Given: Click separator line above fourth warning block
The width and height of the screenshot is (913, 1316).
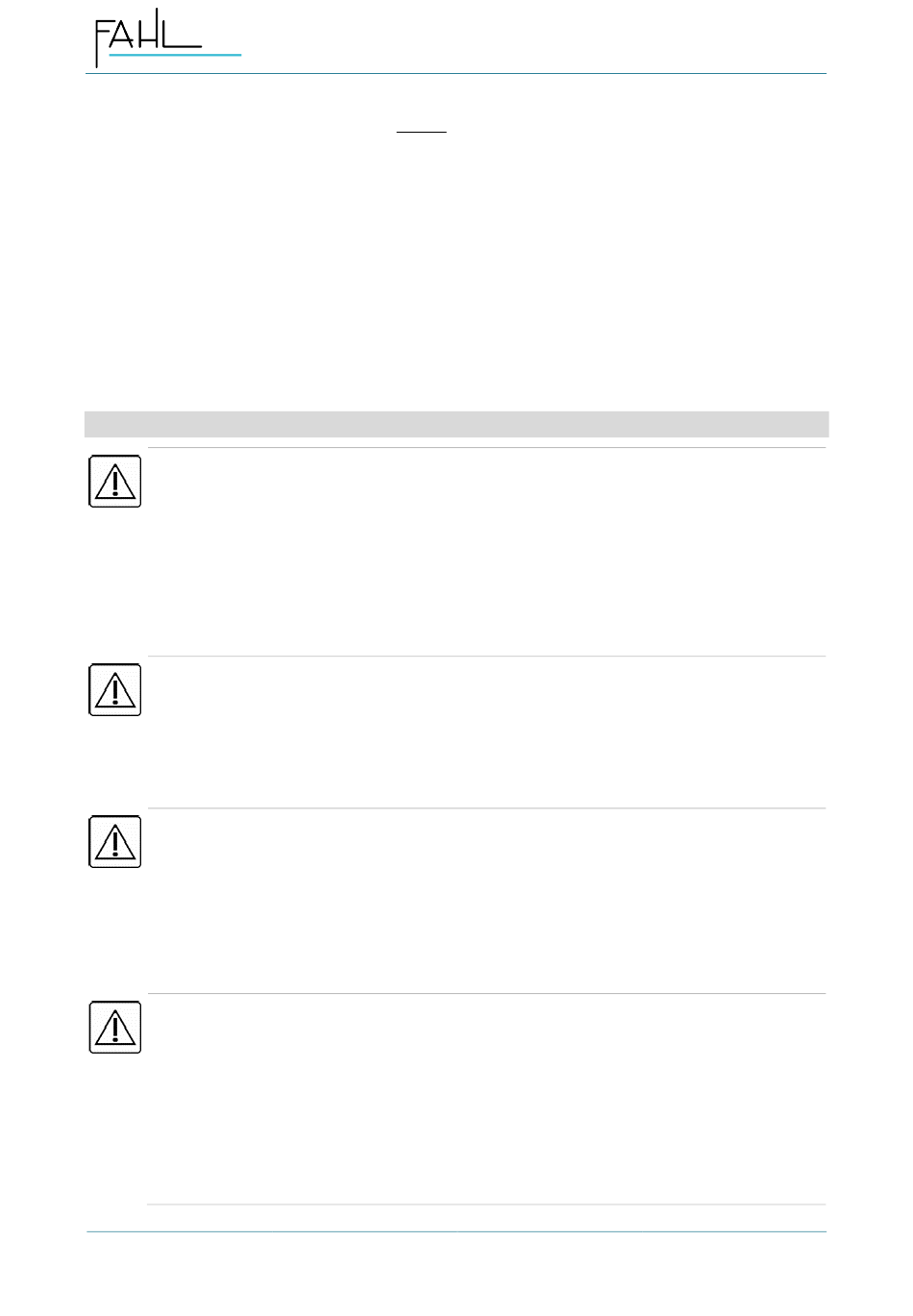Looking at the screenshot, I should pos(486,994).
